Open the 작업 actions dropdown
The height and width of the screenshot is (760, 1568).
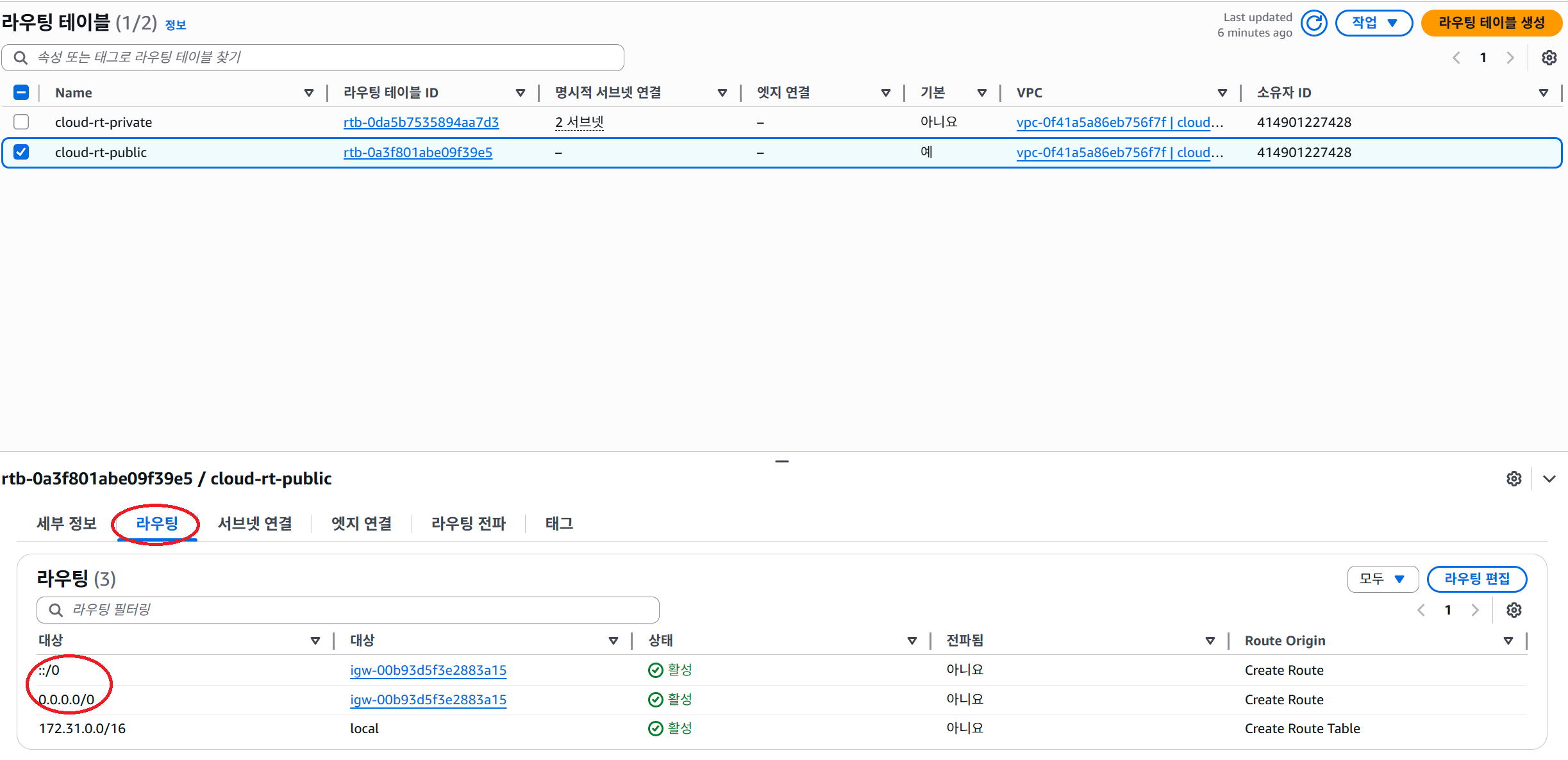point(1373,23)
